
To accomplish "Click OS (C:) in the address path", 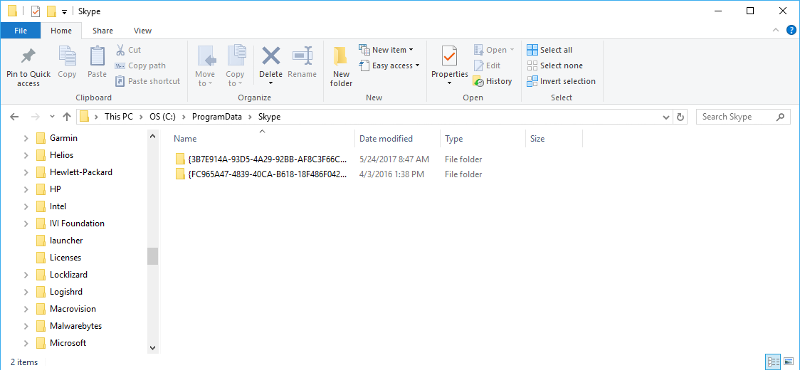I will click(x=162, y=117).
